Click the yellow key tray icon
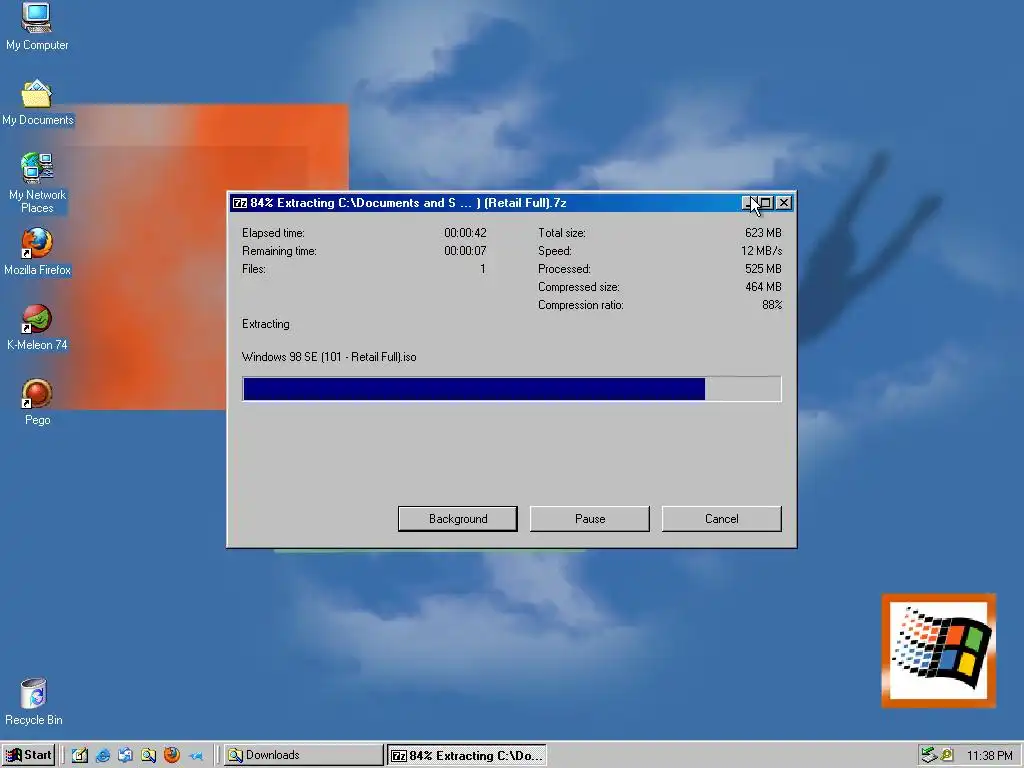This screenshot has height=768, width=1024. pos(946,755)
